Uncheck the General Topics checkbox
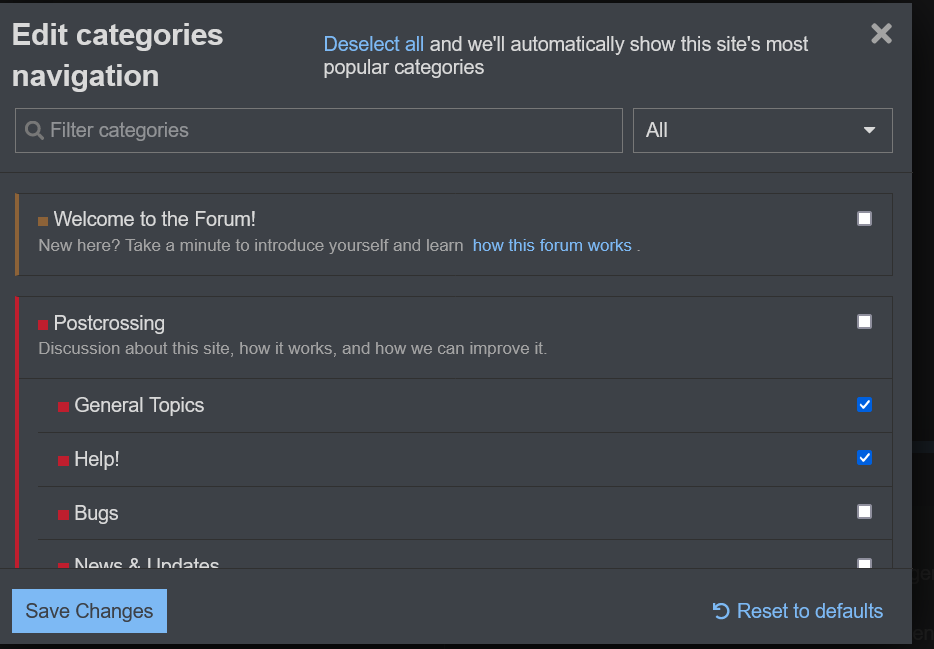This screenshot has width=934, height=649. [x=864, y=404]
